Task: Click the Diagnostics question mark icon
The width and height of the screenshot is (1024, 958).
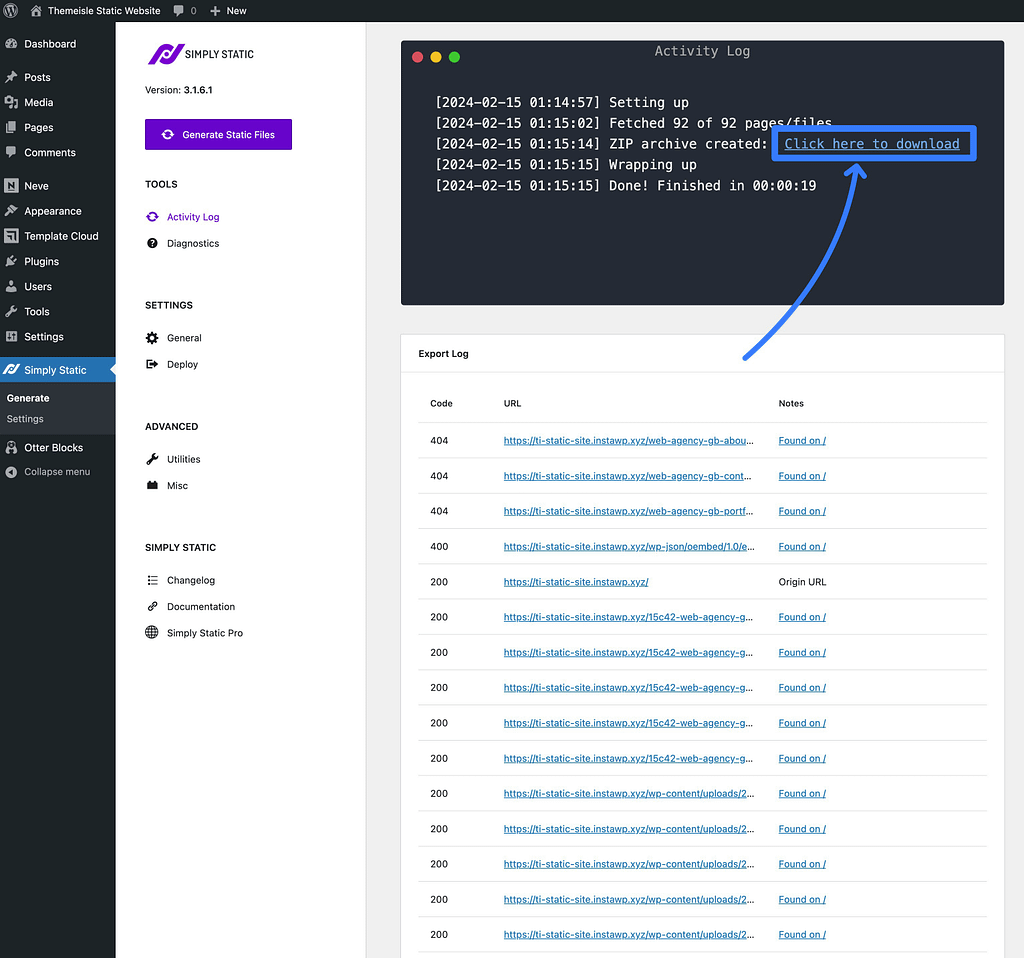Action: pos(152,243)
